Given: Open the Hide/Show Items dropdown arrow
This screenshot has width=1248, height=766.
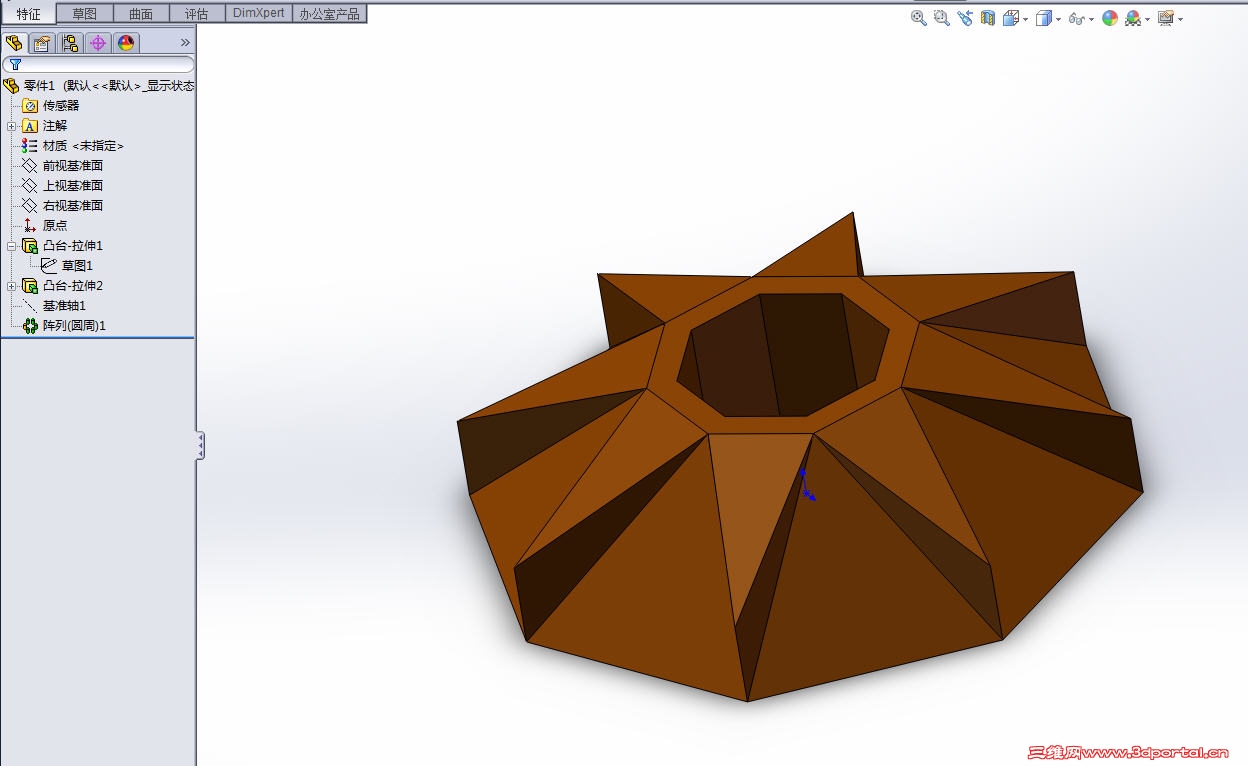Looking at the screenshot, I should (1091, 19).
